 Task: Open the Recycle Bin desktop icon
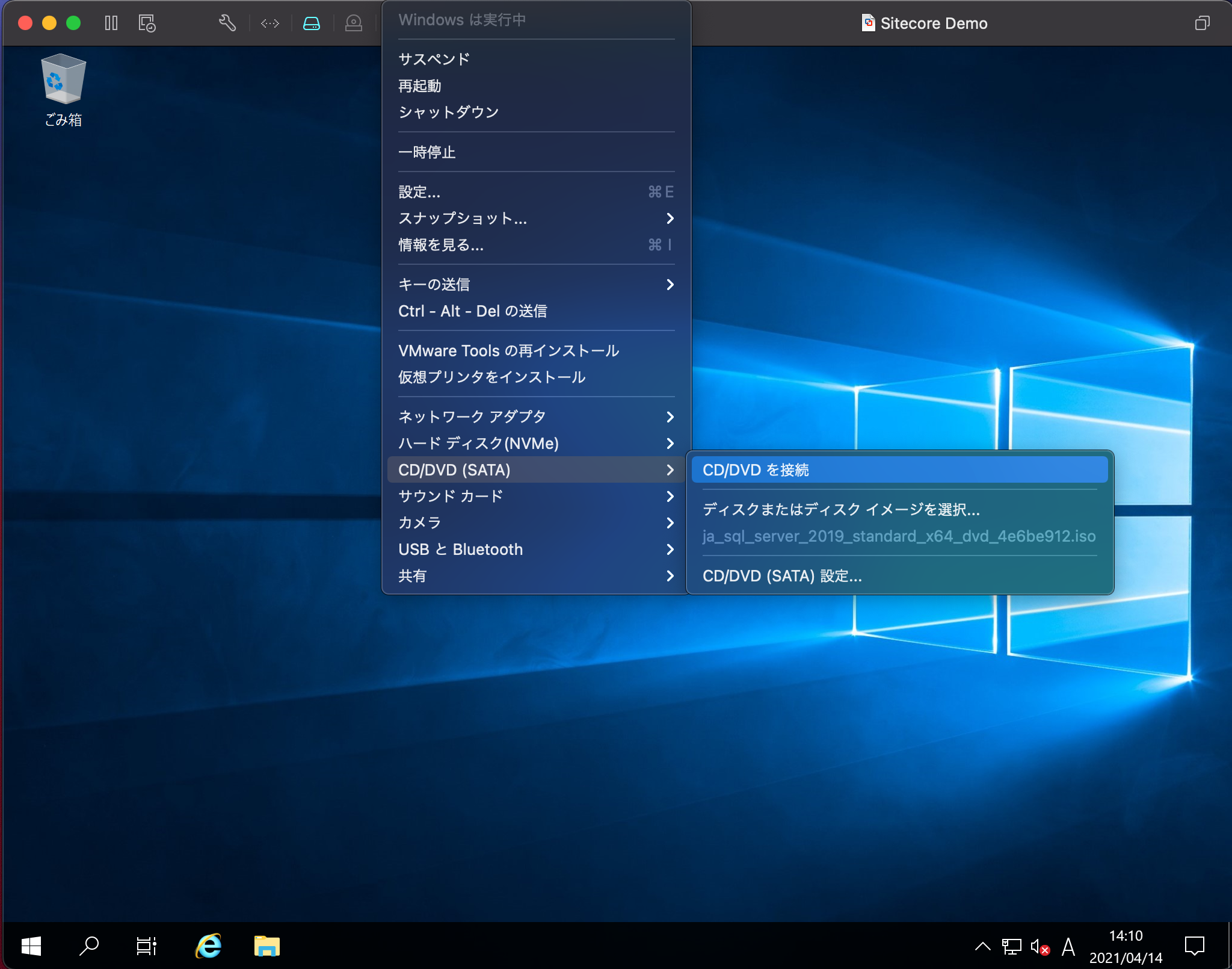(x=63, y=90)
